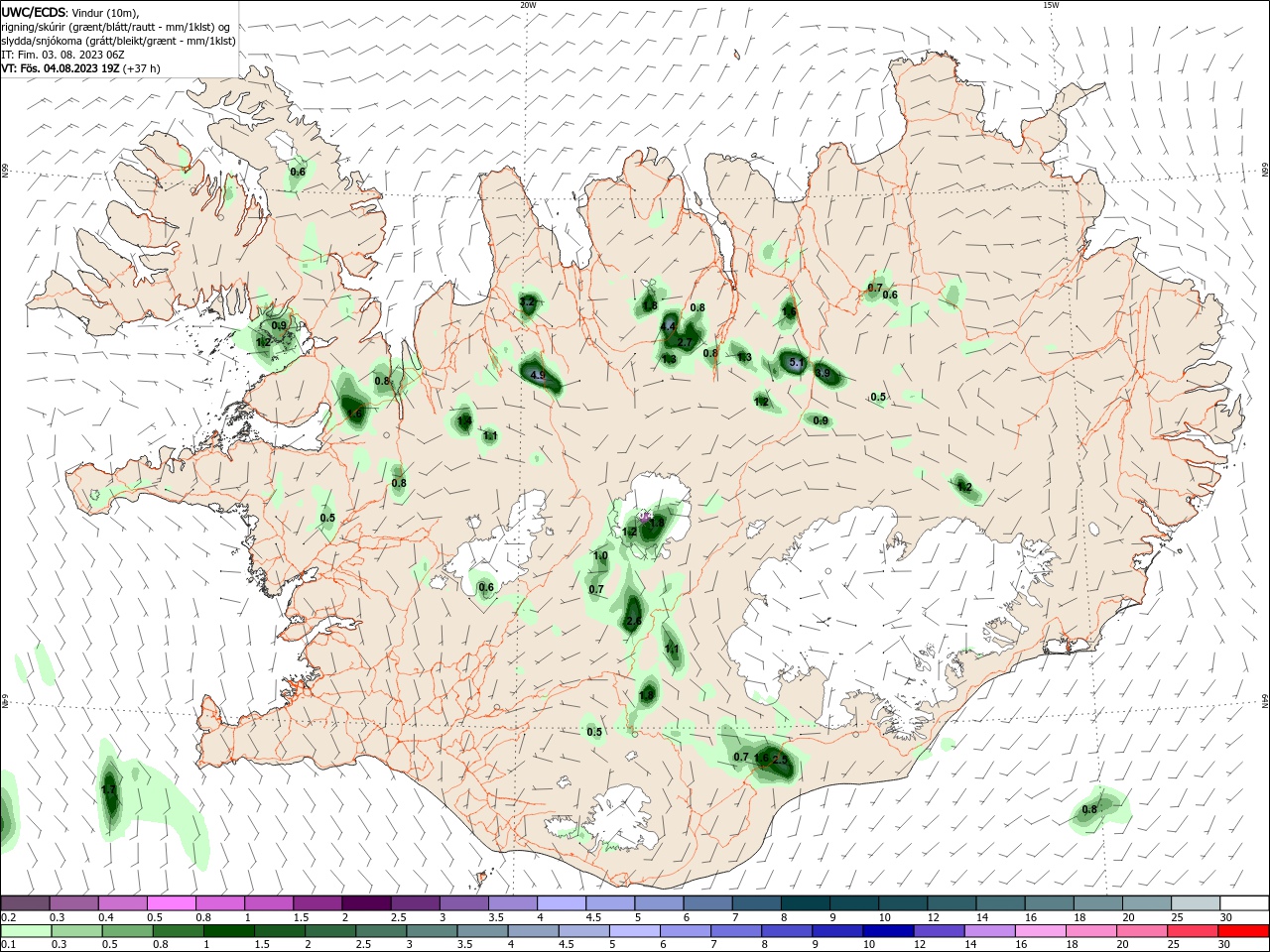
Task: Pick the deep blue 10 swatch in lower legend row
Action: click(888, 931)
